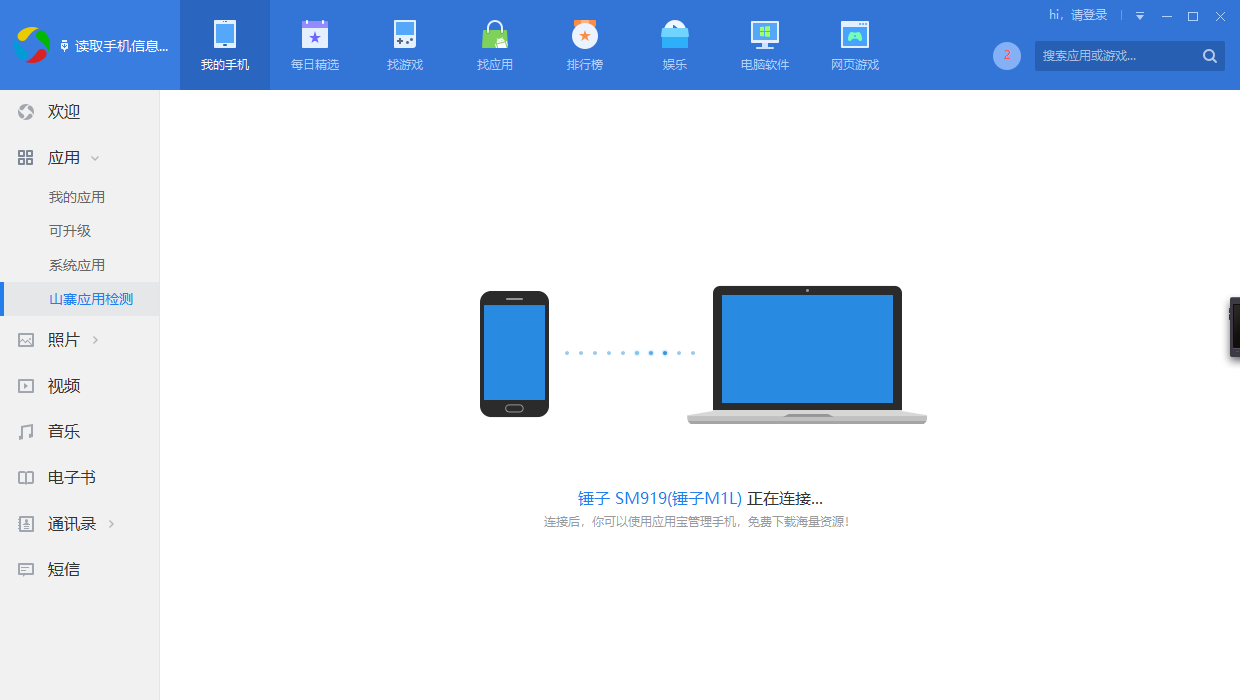Open the 排行榜 rankings tab
The width and height of the screenshot is (1240, 700).
(x=585, y=45)
